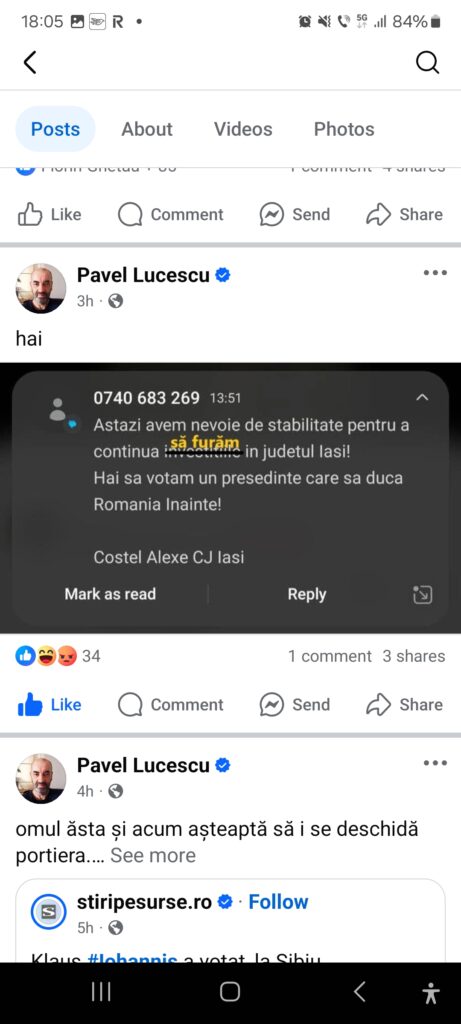
Task: Tap the Android recent apps navigation button
Action: [x=101, y=992]
